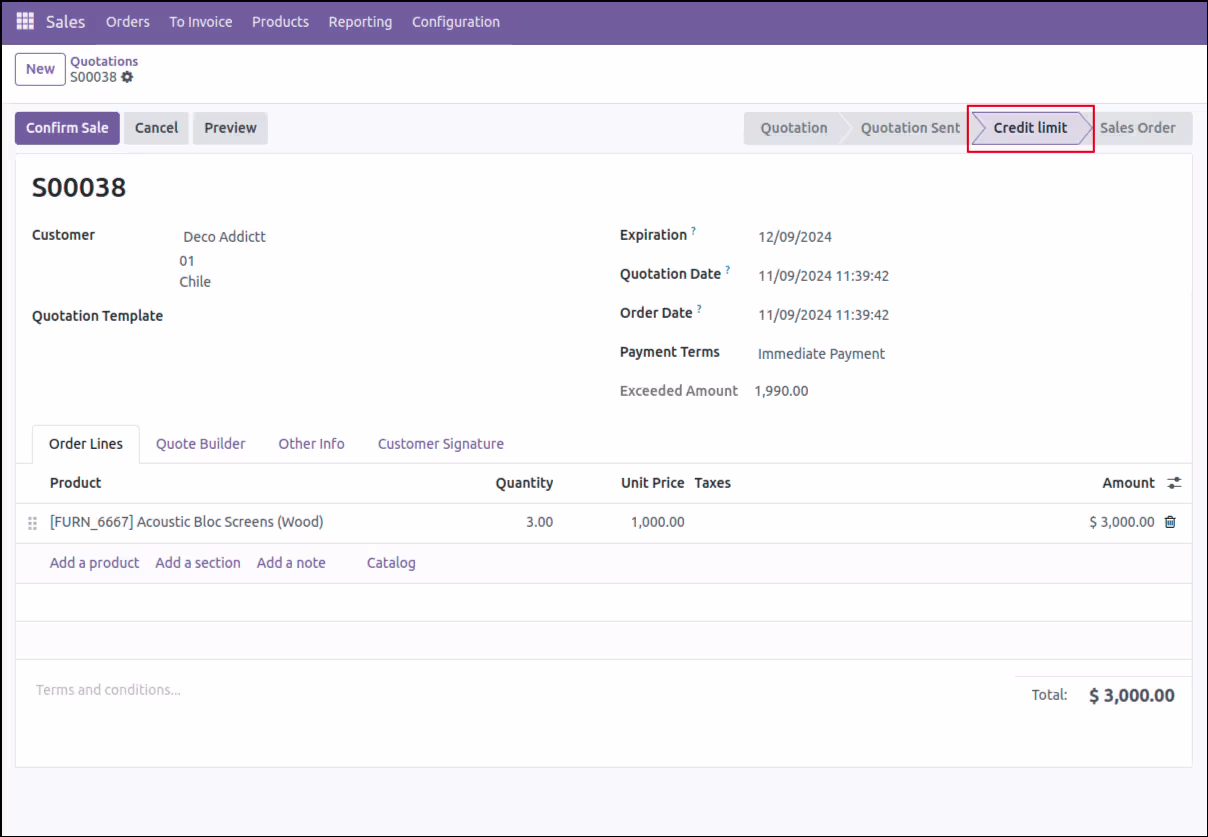Click the Total $ 3,000.00 value

pos(1132,695)
